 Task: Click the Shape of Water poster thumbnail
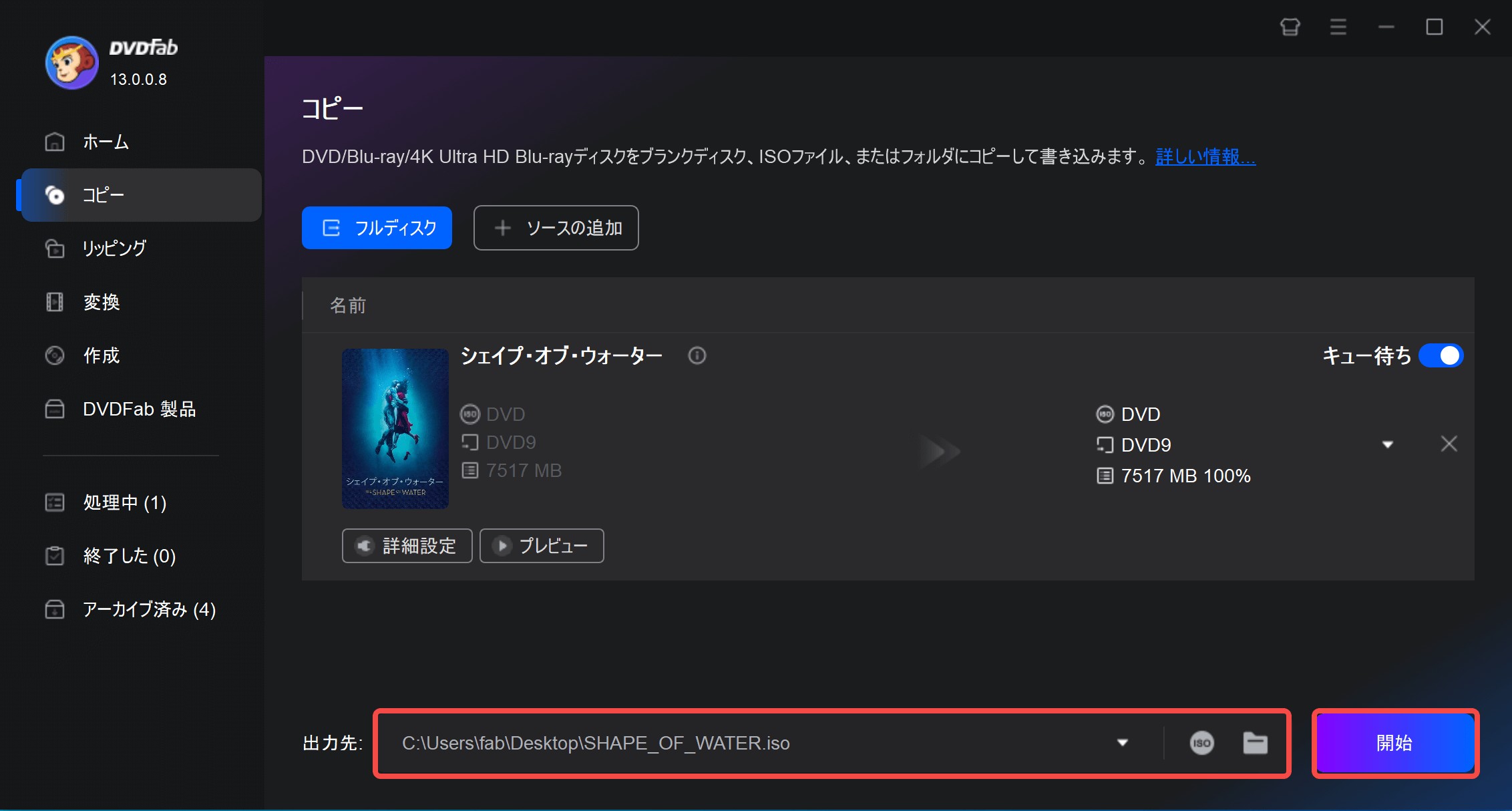click(395, 429)
